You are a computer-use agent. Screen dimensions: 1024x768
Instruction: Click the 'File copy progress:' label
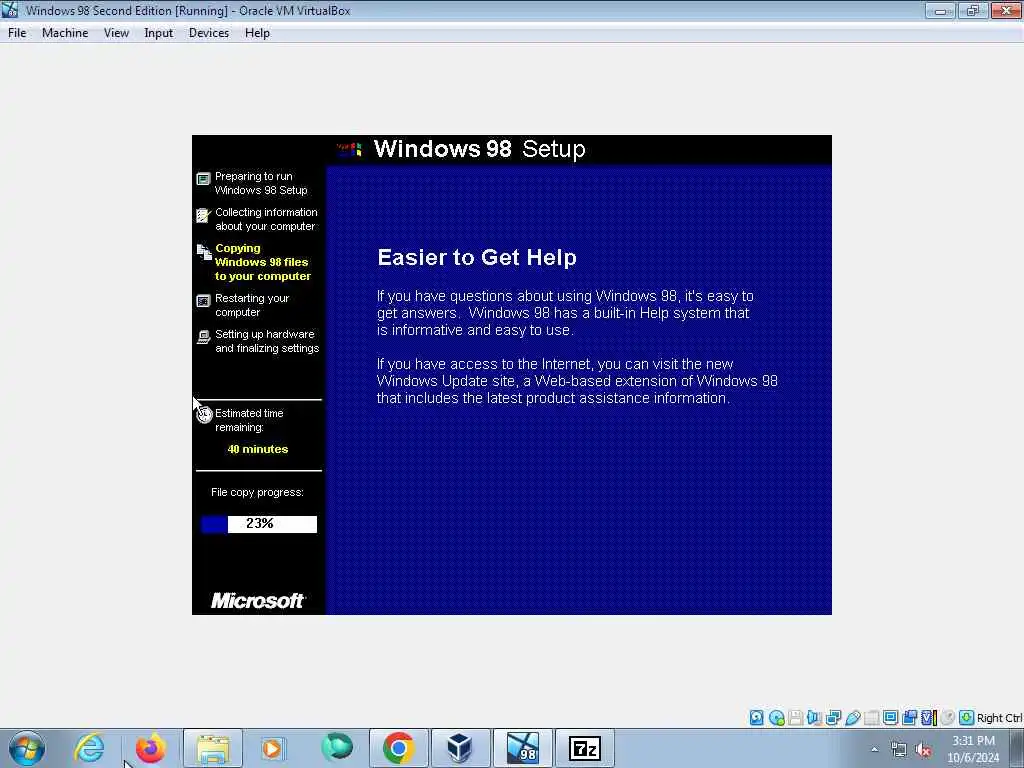tap(257, 492)
